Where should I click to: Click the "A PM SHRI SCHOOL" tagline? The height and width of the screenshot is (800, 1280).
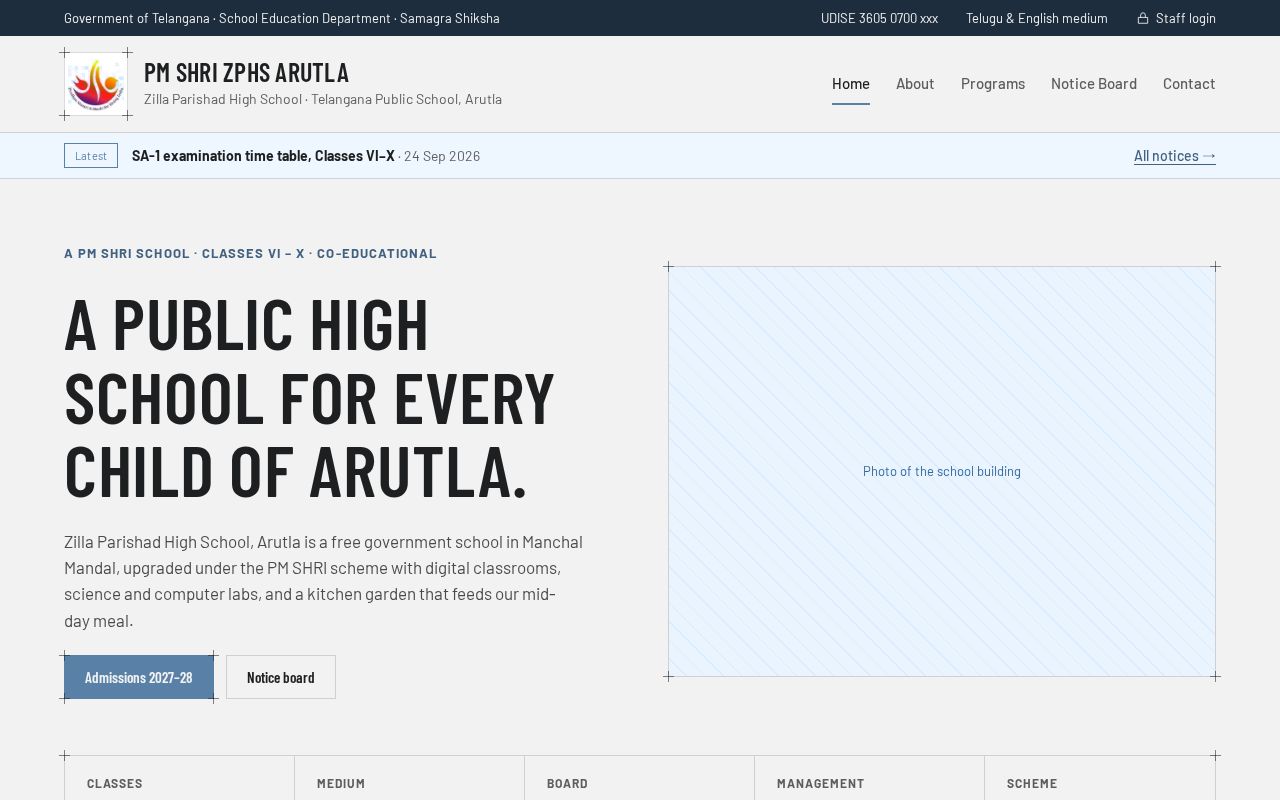point(250,253)
